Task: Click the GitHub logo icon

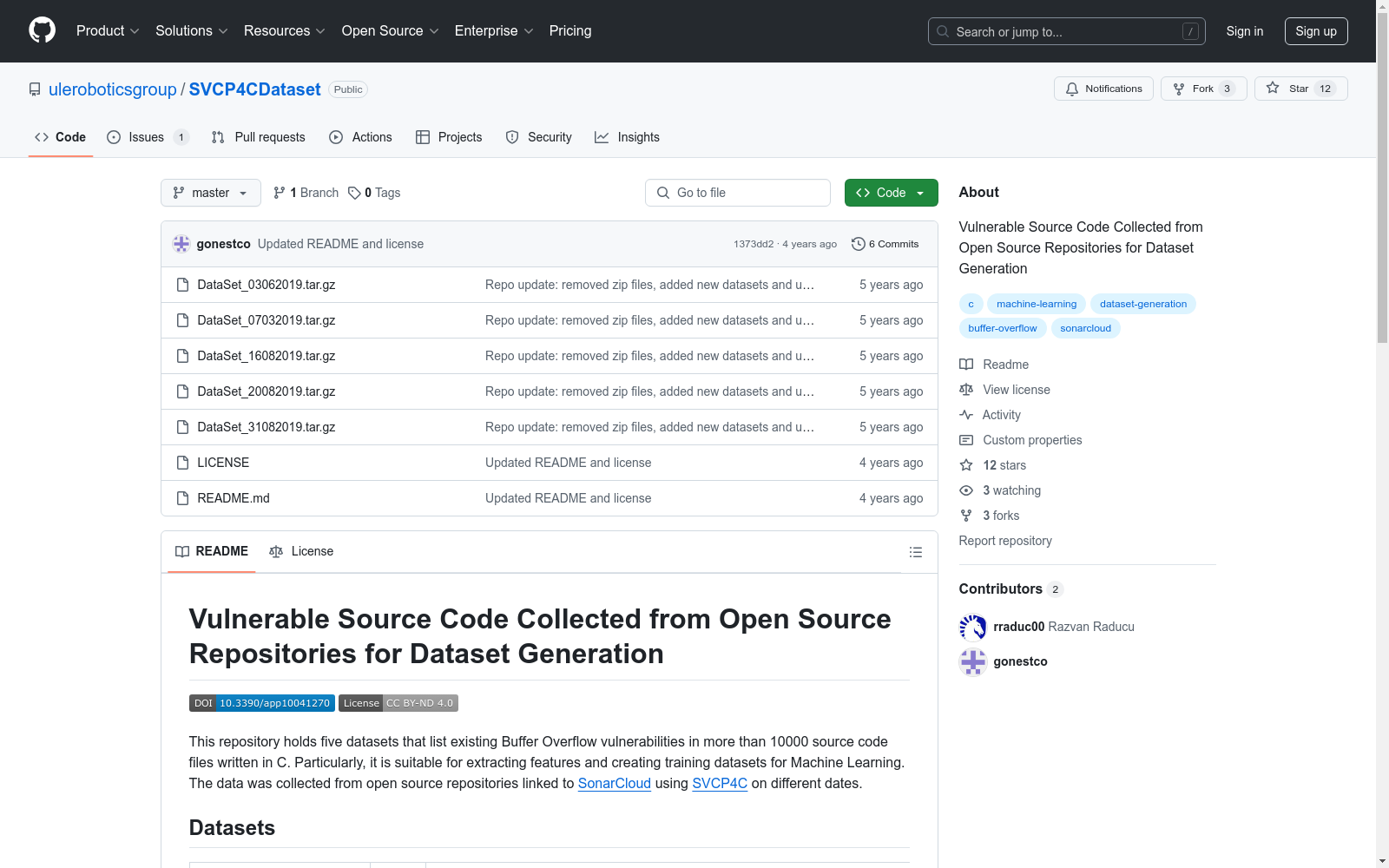Action: 42,30
